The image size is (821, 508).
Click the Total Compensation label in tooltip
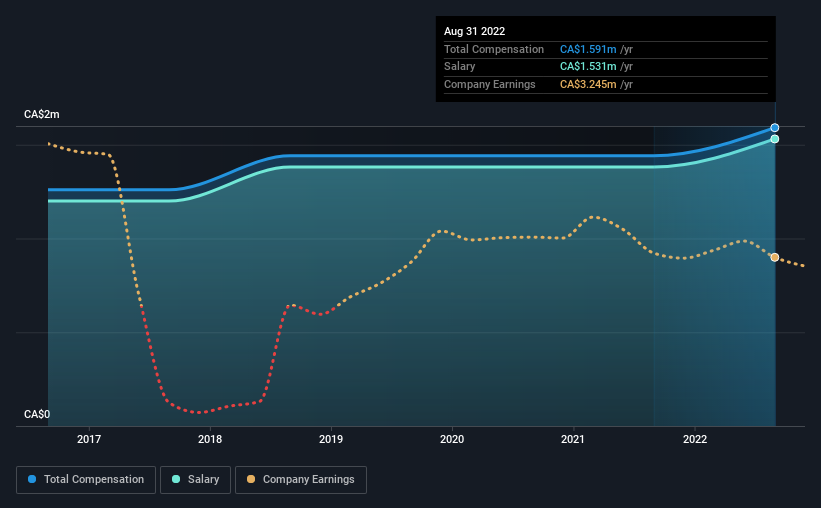coord(494,49)
